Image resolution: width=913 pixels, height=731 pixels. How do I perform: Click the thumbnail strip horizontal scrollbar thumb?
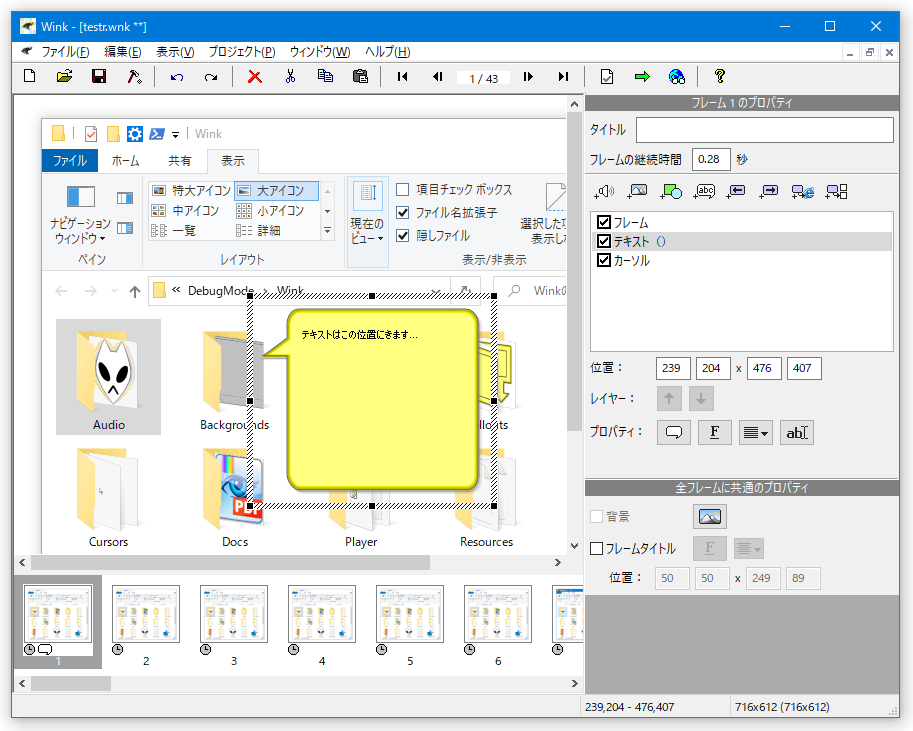71,683
